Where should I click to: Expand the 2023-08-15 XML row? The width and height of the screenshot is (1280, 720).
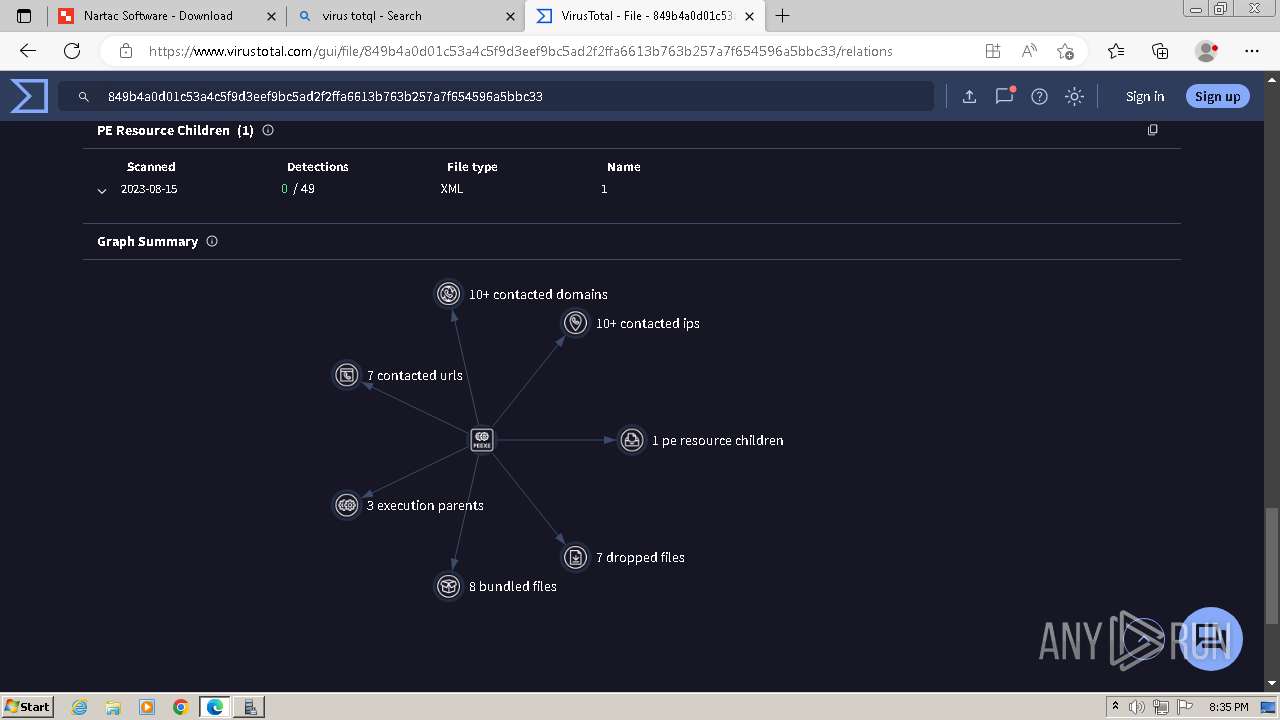click(102, 190)
